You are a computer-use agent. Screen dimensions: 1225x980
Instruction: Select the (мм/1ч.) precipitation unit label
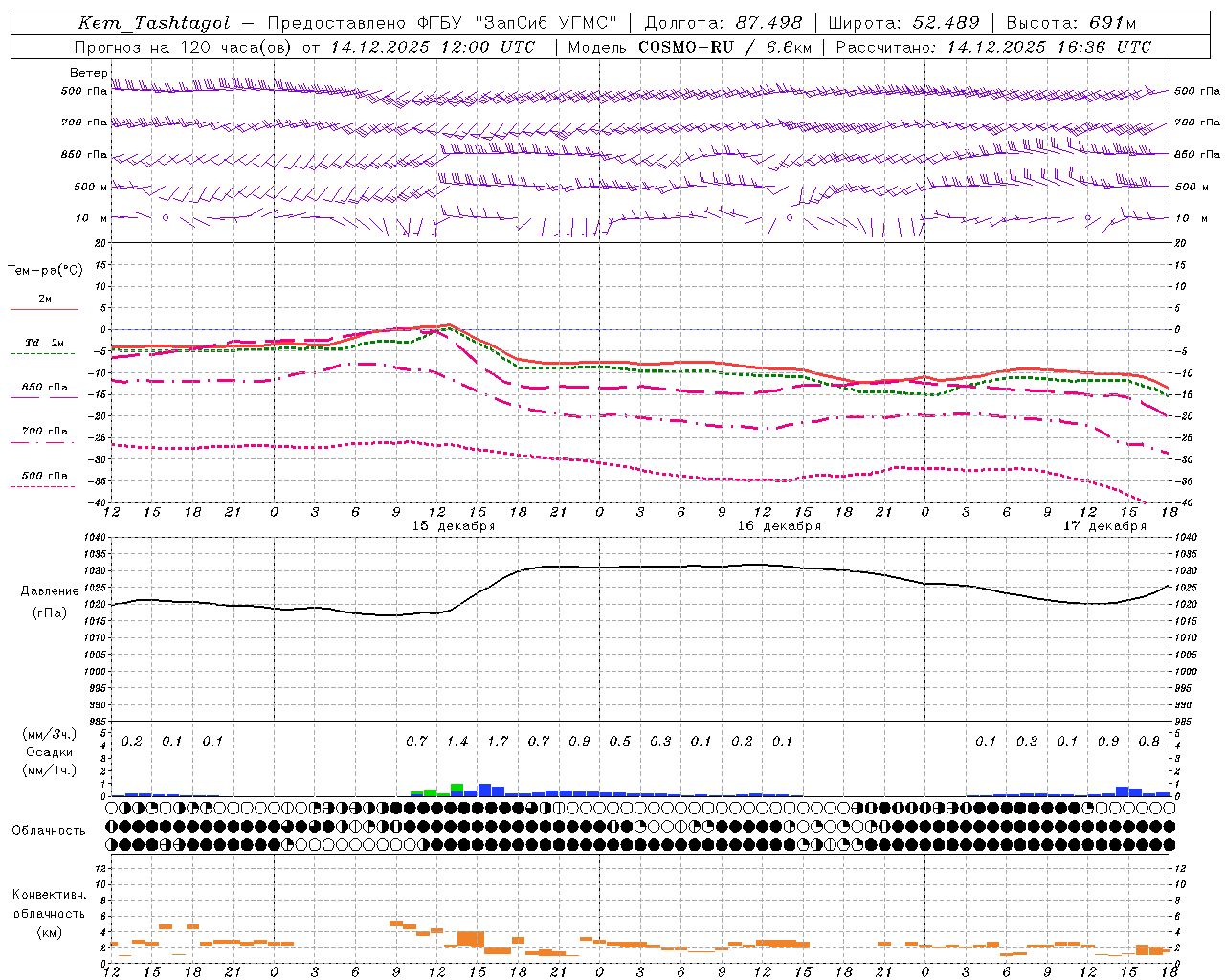(49, 770)
